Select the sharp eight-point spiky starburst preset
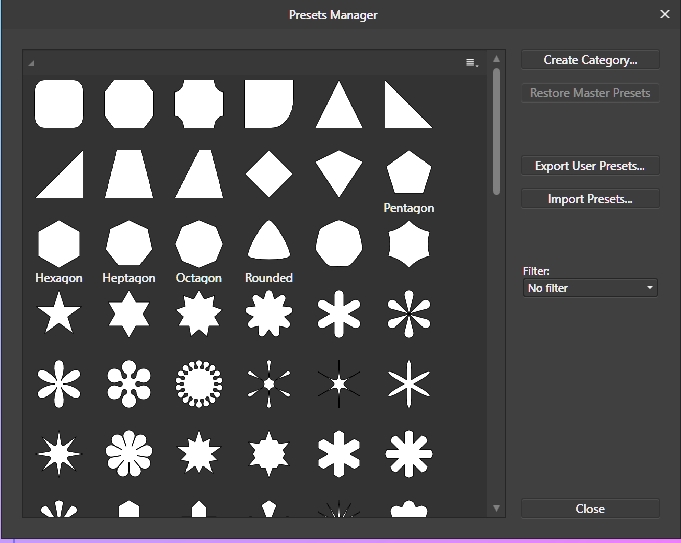Screen dimensions: 681x543 coord(59,454)
